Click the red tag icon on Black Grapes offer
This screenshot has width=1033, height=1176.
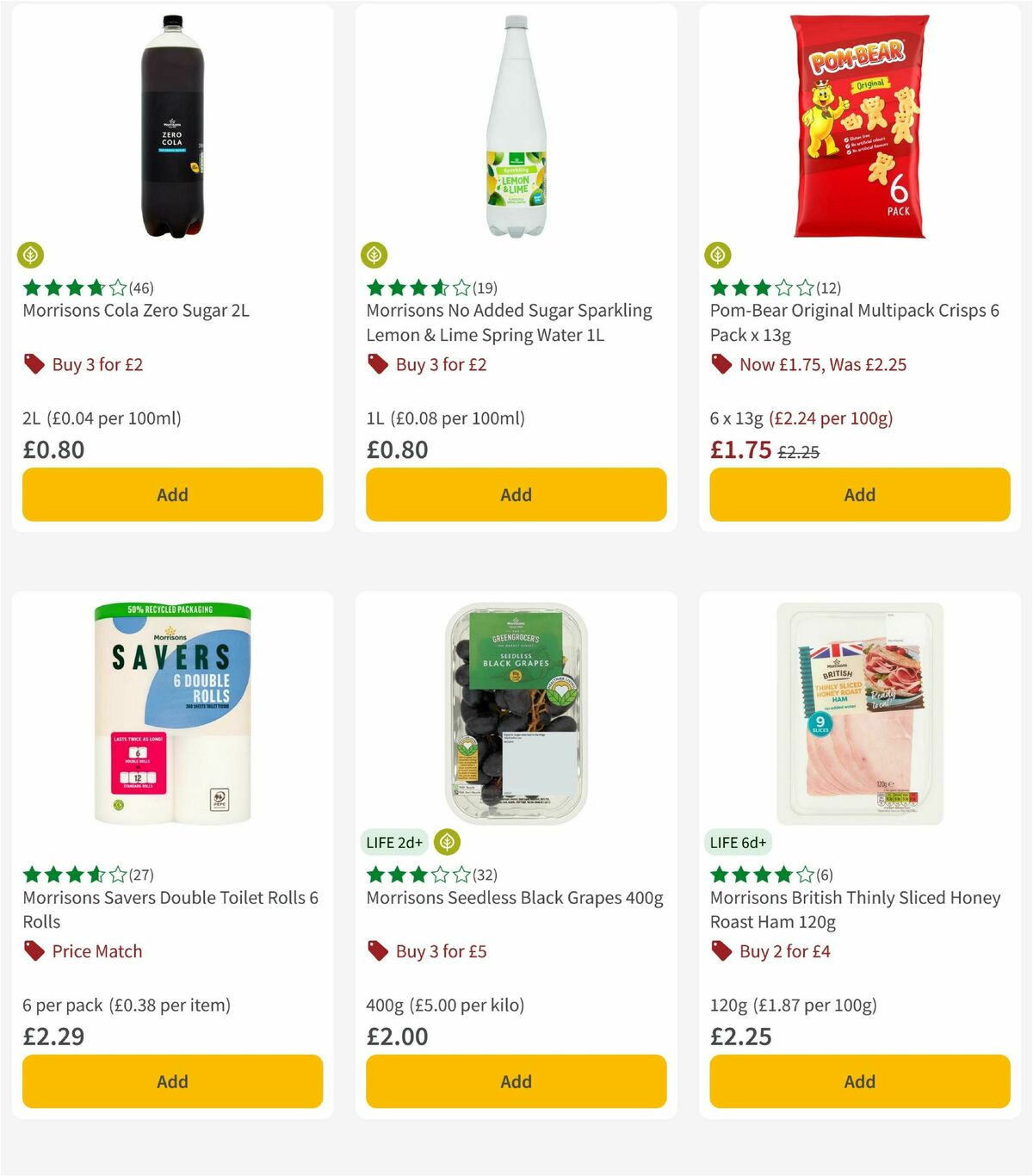[378, 951]
